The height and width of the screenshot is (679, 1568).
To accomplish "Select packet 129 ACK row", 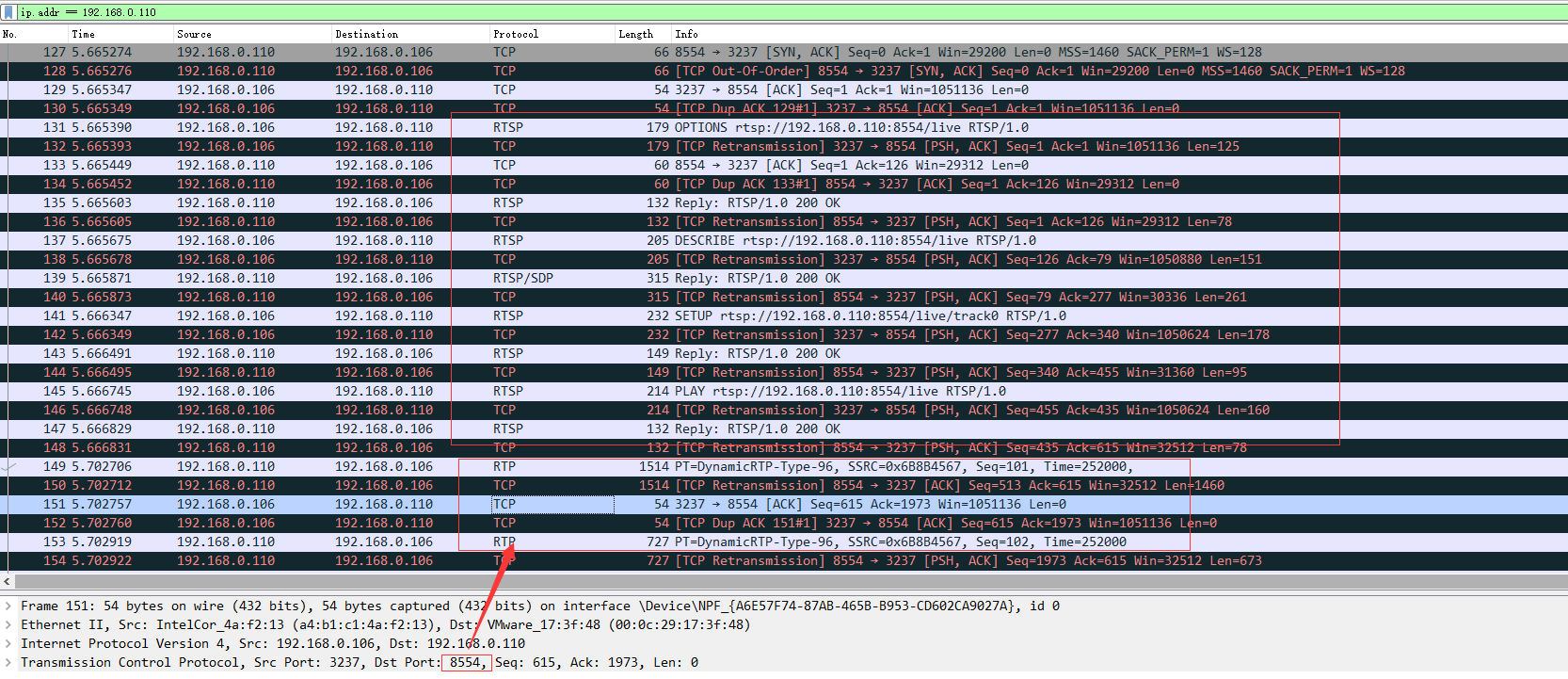I will (784, 89).
